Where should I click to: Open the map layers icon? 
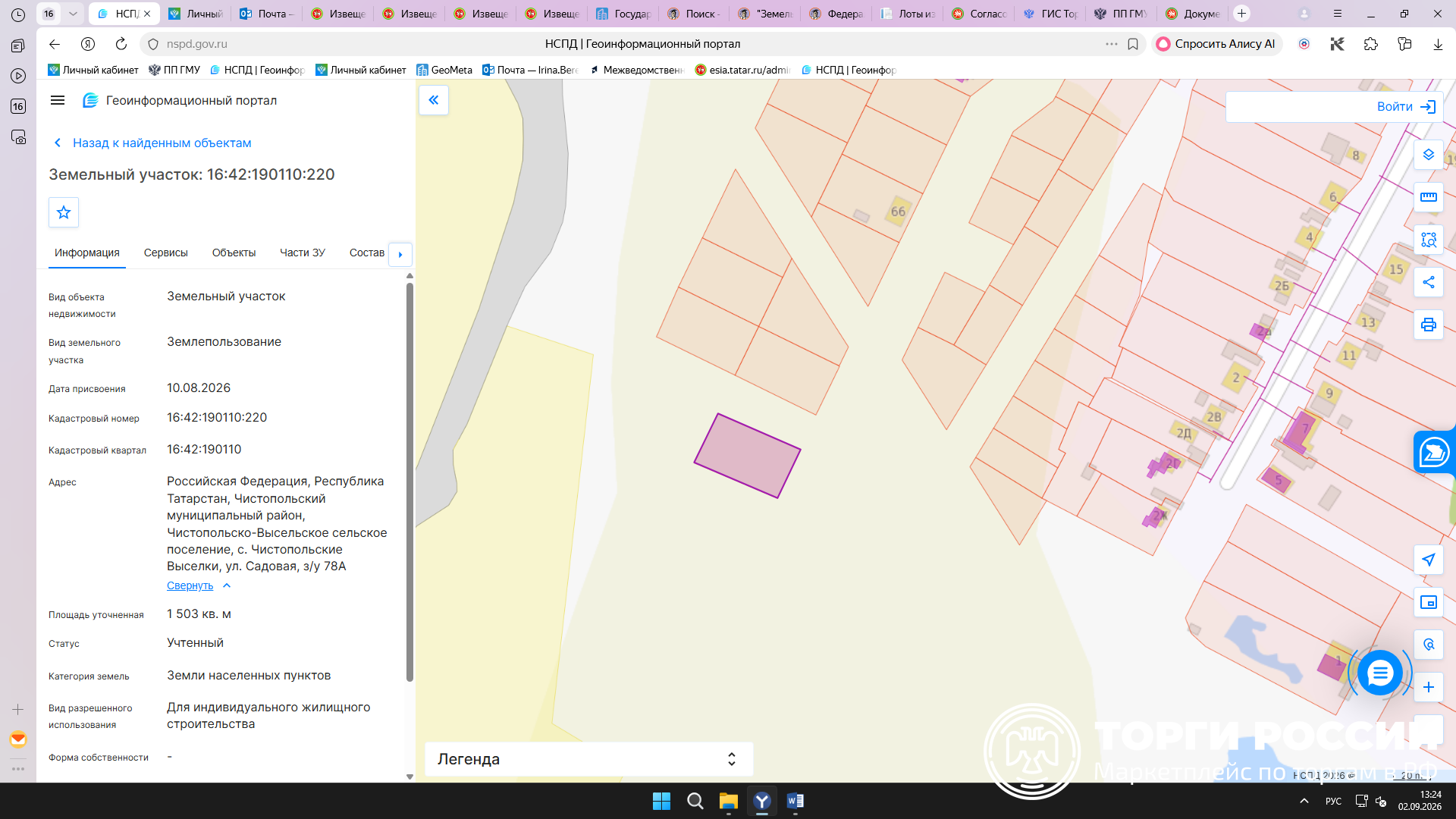coord(1429,155)
